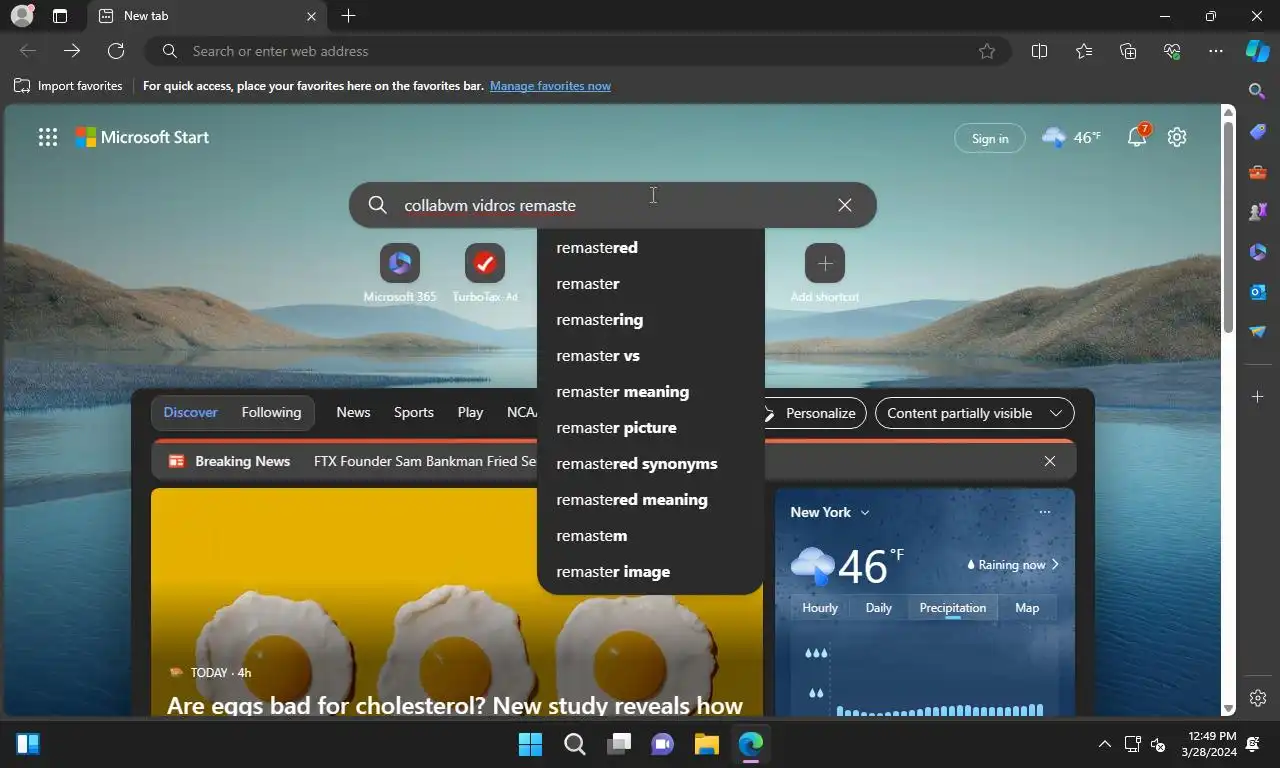Open sidebar Outlook icon
Screen dimensions: 1280x768
point(1258,292)
